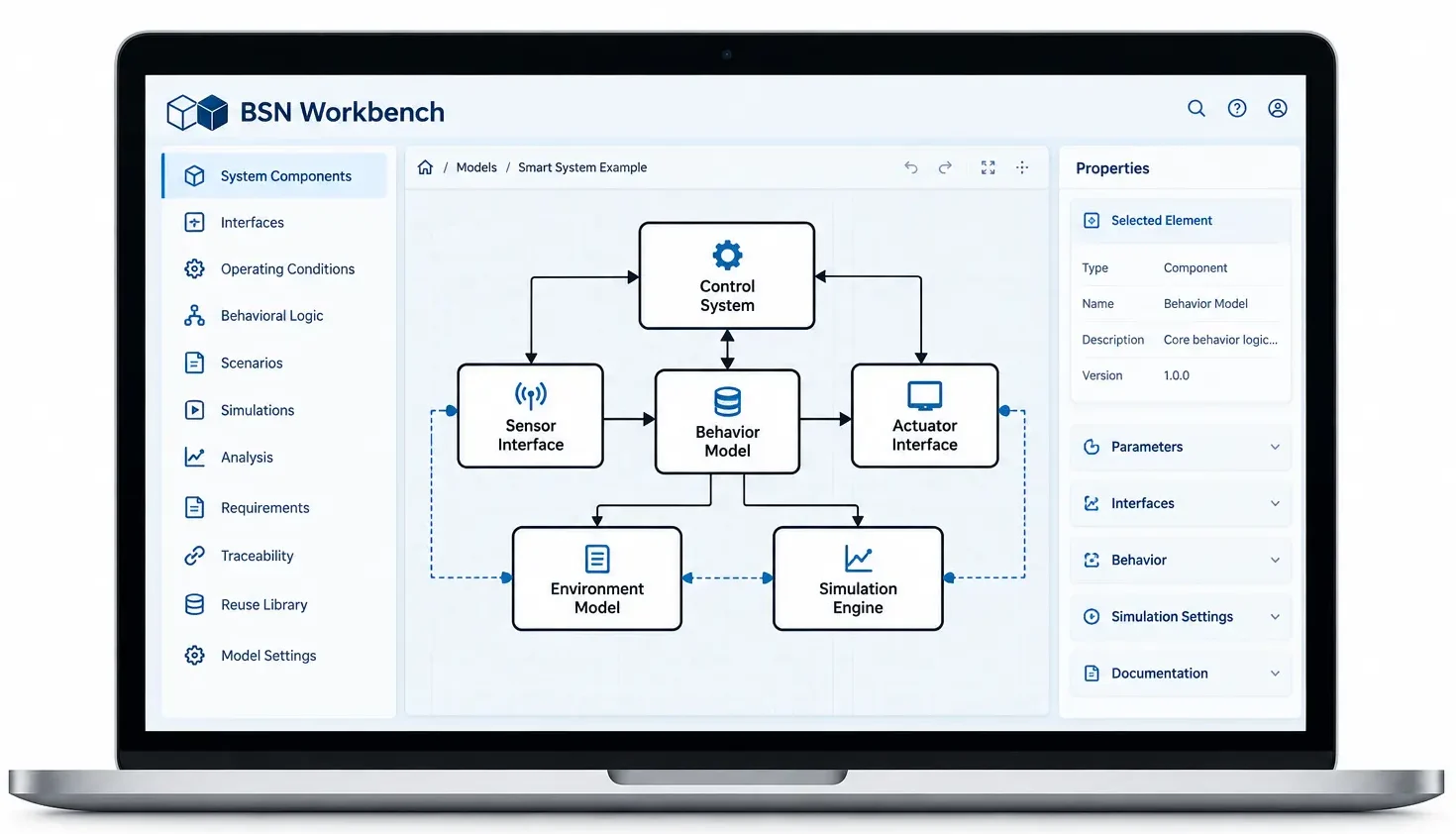Select the Control System diagram node
Screen dimensions: 1456x834
tap(727, 275)
